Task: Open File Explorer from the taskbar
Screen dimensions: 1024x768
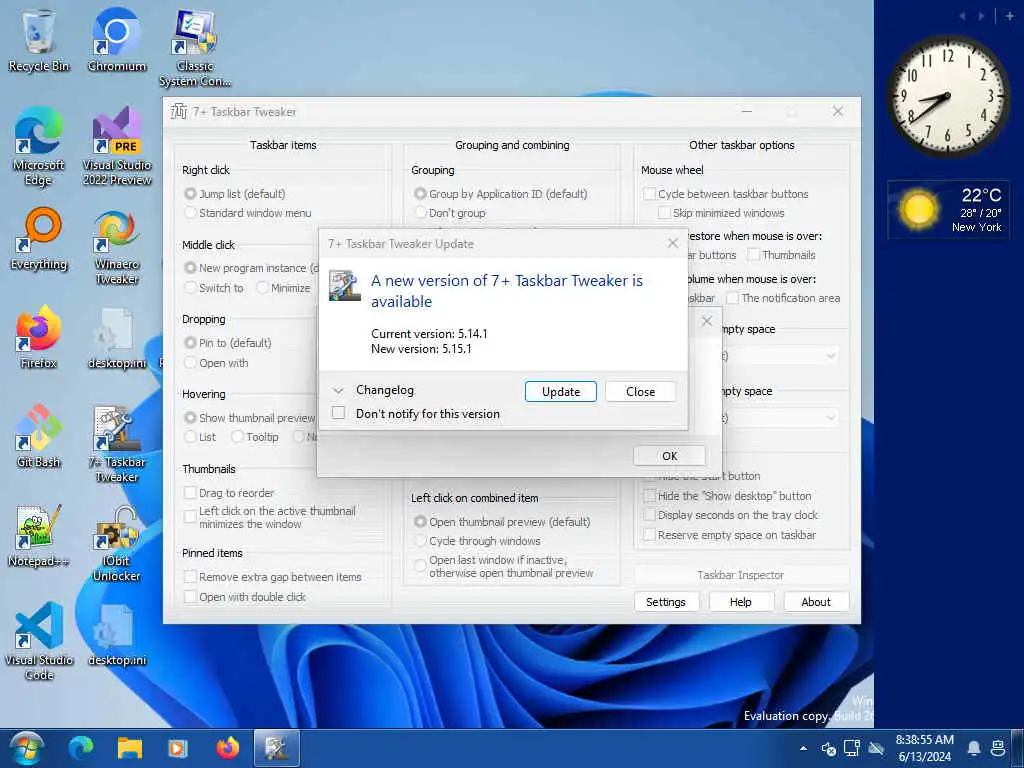Action: pos(130,748)
